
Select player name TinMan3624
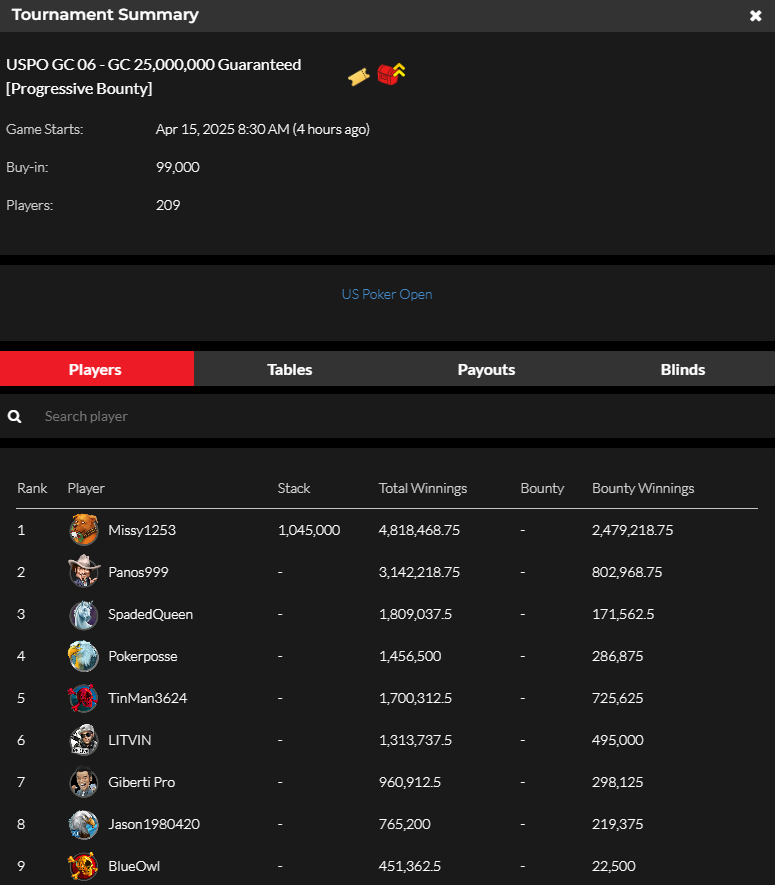click(147, 698)
